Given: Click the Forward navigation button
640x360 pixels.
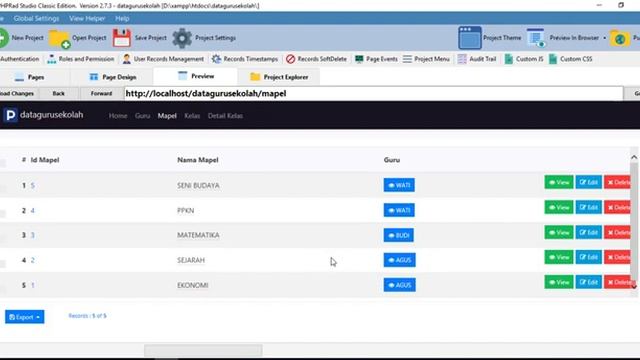Looking at the screenshot, I should pos(101,93).
